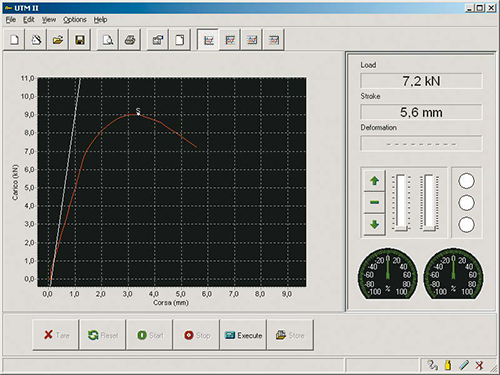The width and height of the screenshot is (500, 375).
Task: Click the settings toolbar icon beside the printer
Action: coord(158,40)
